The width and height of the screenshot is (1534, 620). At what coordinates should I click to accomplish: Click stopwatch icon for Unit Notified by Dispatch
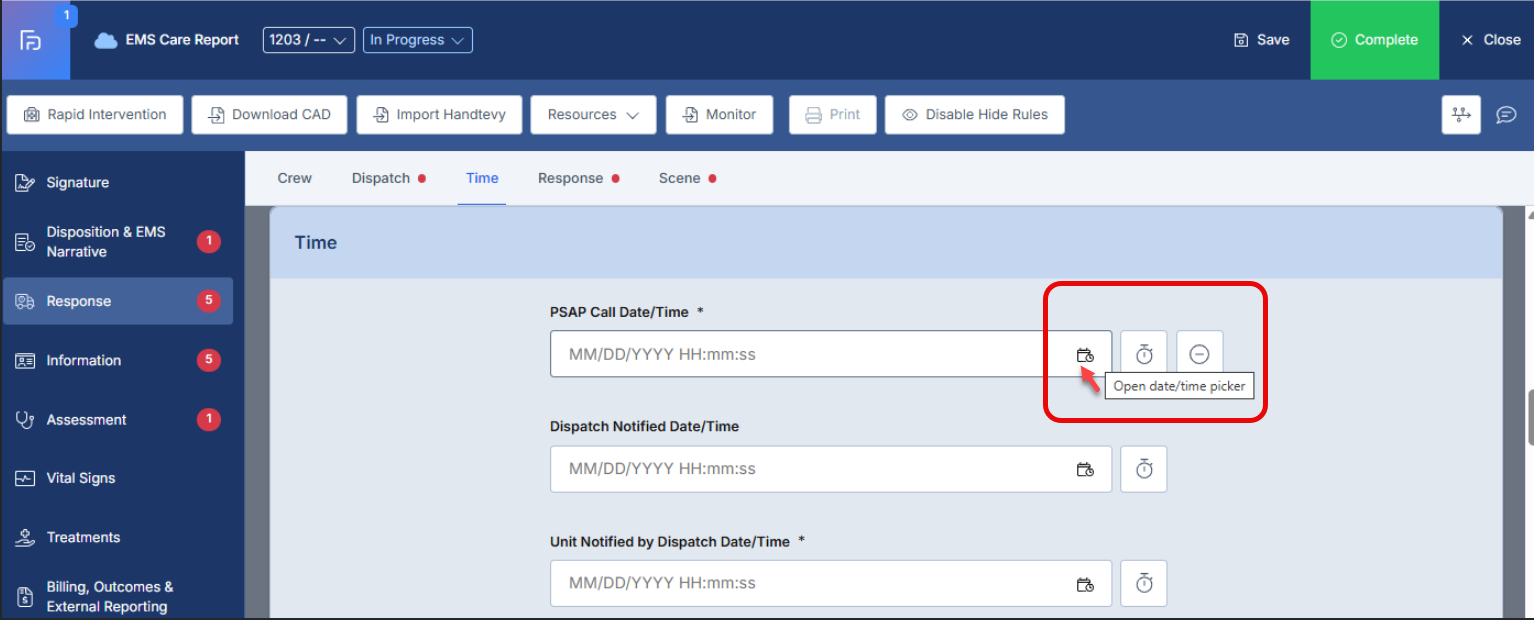pos(1144,584)
